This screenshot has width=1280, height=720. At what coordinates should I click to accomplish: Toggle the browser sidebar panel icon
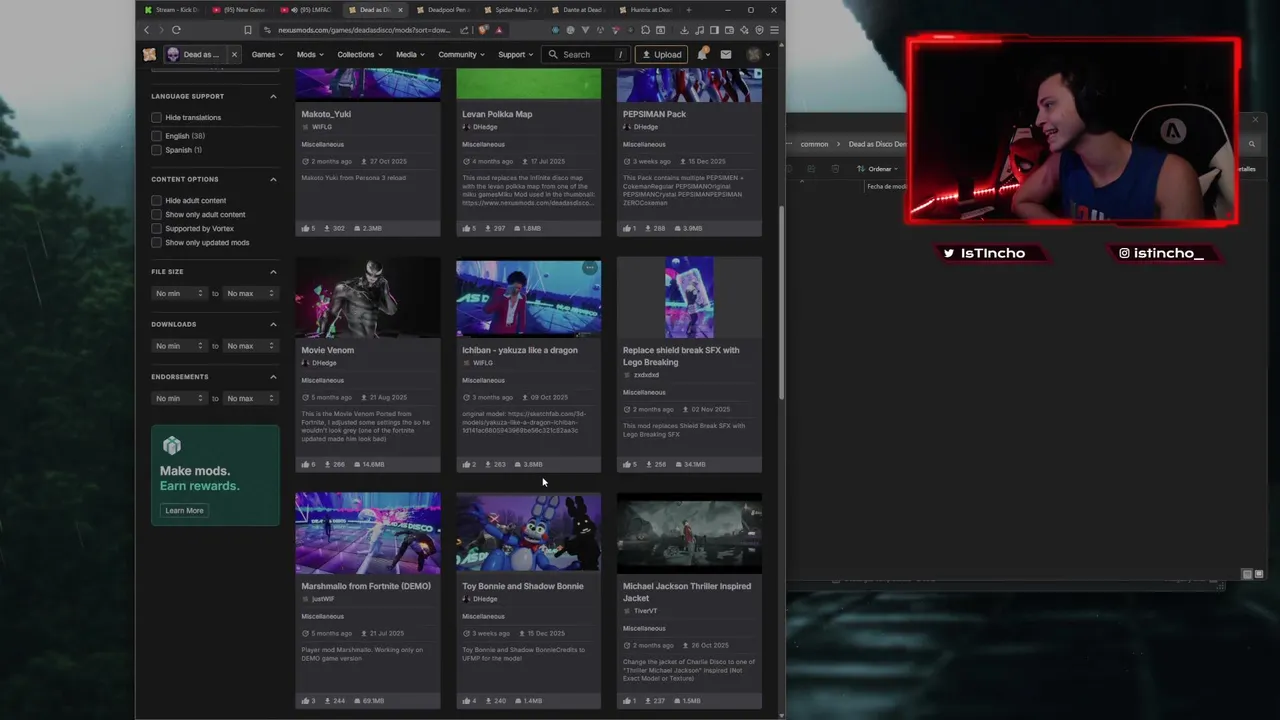pyautogui.click(x=714, y=30)
